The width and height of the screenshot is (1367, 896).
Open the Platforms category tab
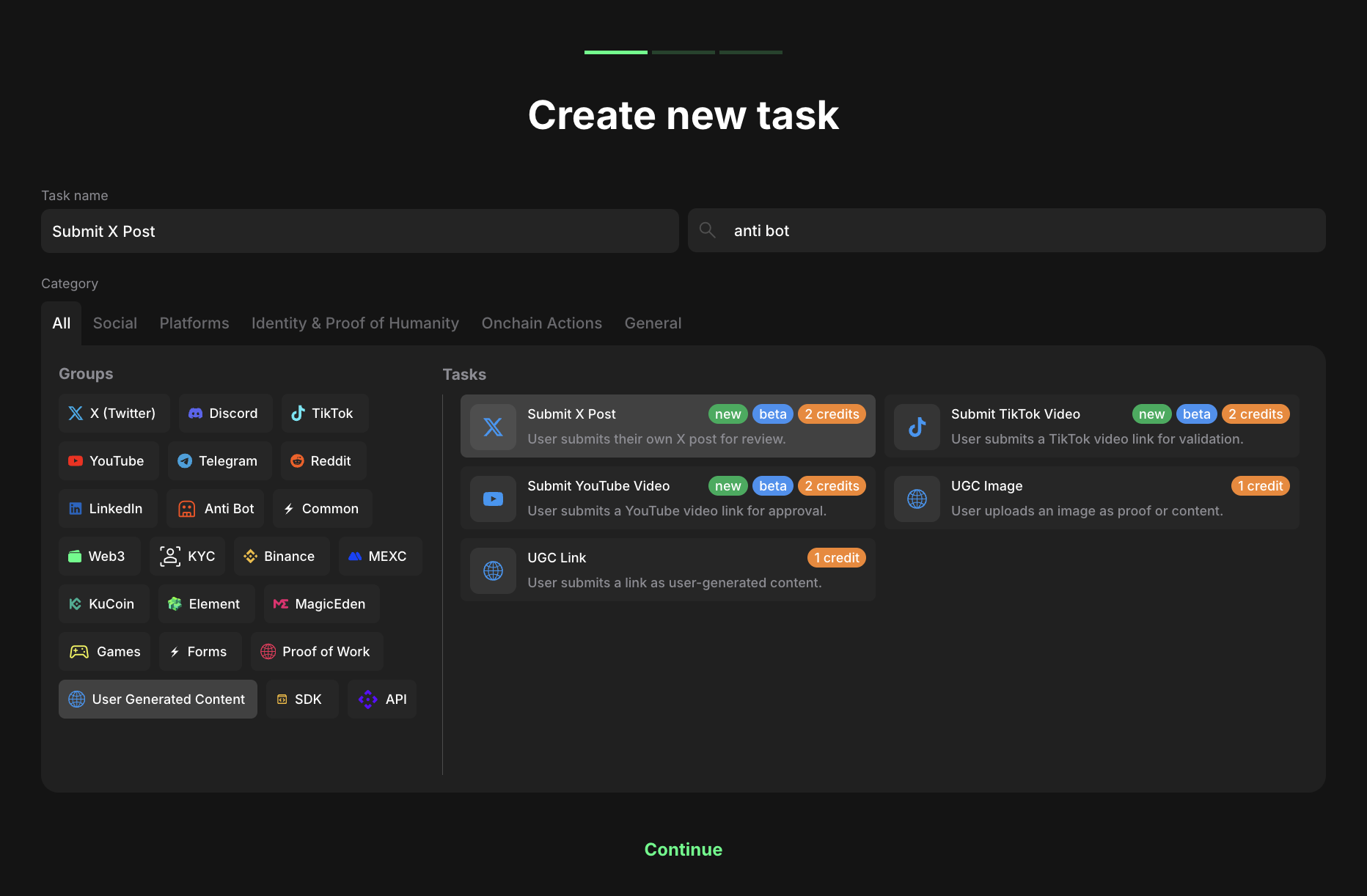(x=194, y=323)
